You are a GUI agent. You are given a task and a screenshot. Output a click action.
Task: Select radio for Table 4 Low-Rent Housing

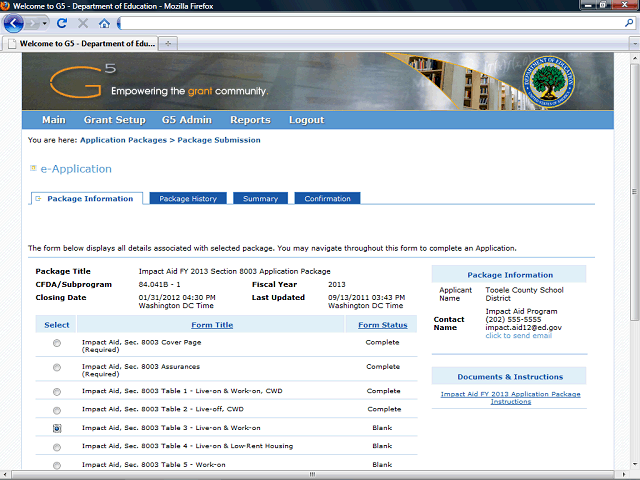(57, 447)
